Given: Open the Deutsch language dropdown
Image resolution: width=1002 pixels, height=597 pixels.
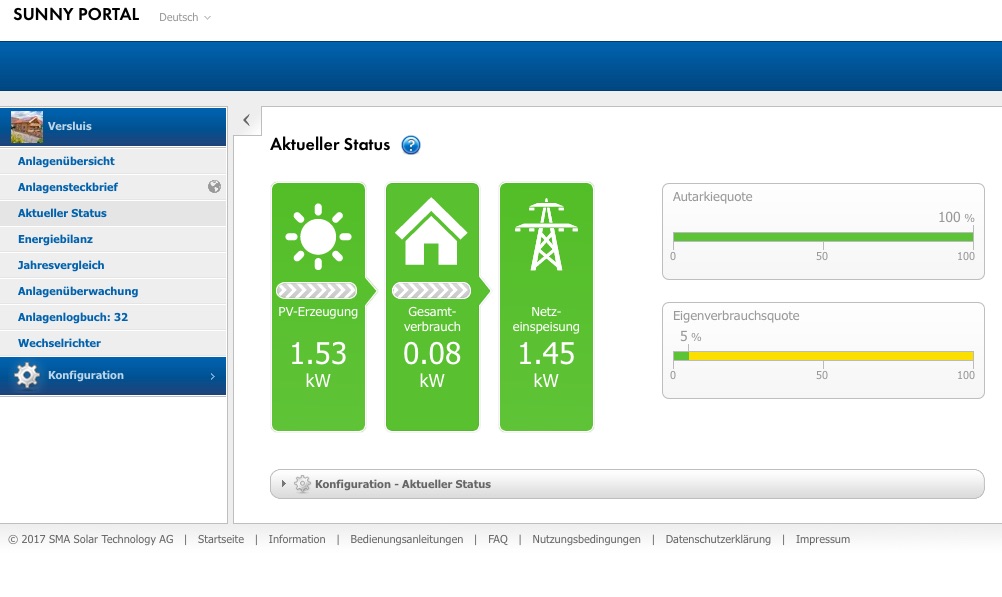Looking at the screenshot, I should (185, 18).
